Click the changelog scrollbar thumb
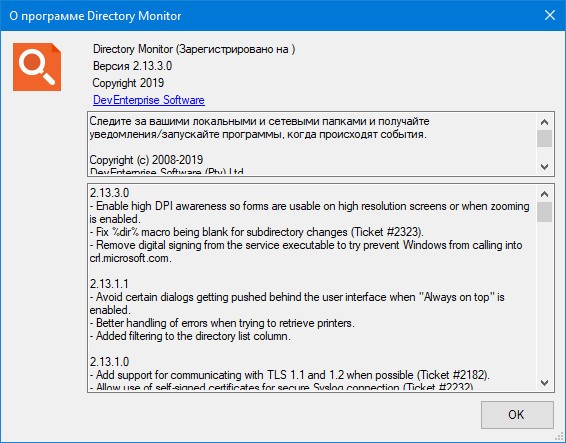Viewport: 566px width, 443px height. [544, 212]
